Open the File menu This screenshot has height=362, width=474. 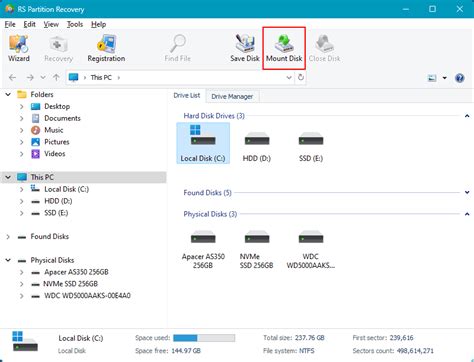[10, 24]
